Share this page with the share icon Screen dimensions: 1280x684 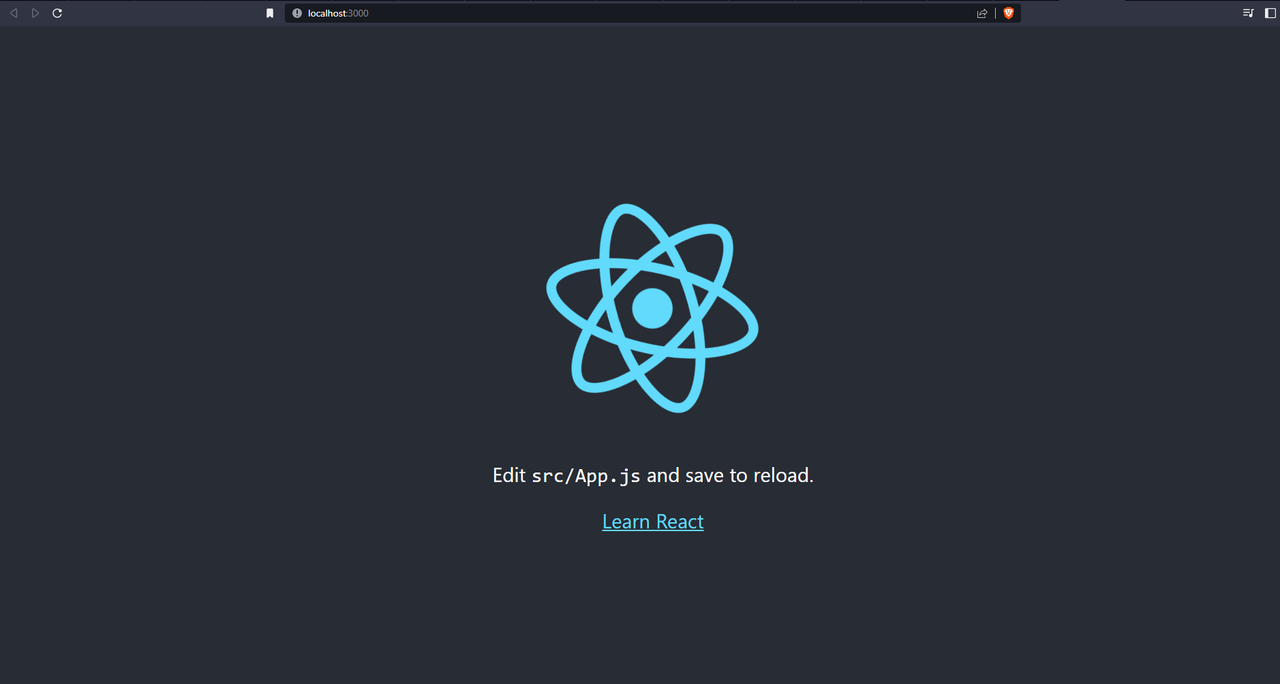(982, 13)
